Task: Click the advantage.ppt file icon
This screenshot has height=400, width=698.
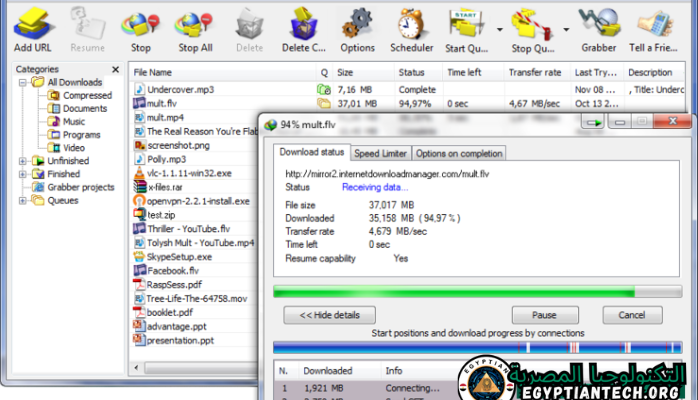Action: (x=139, y=326)
